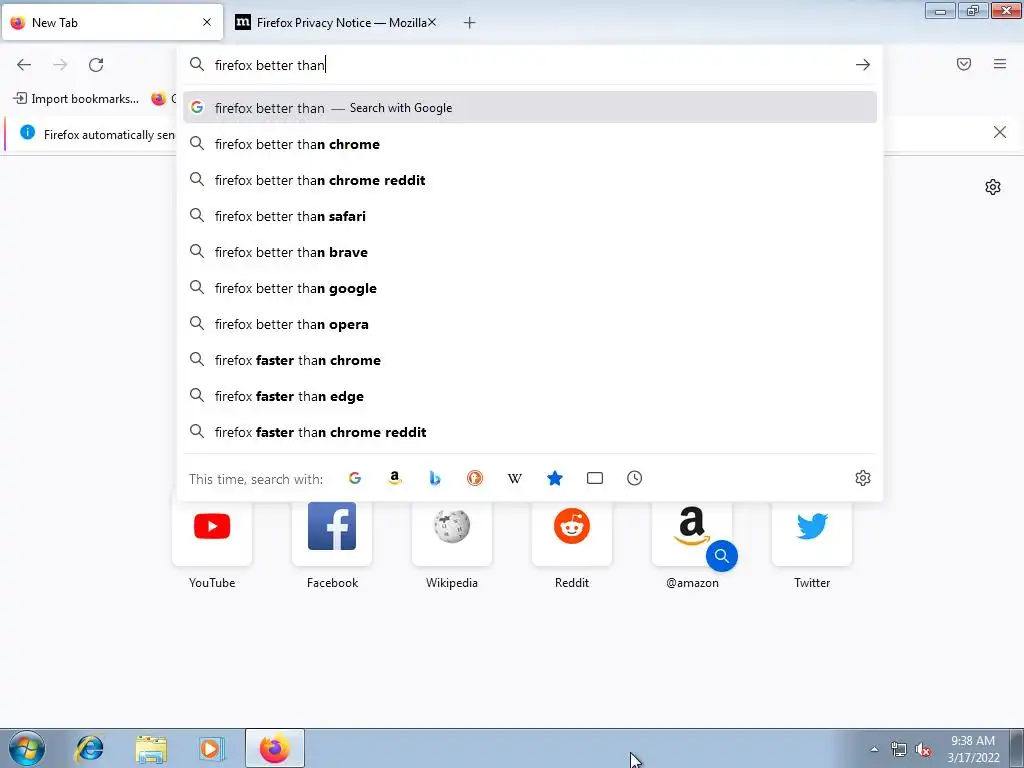Click the Go arrow in the address bar
This screenshot has width=1024, height=768.
[x=863, y=65]
